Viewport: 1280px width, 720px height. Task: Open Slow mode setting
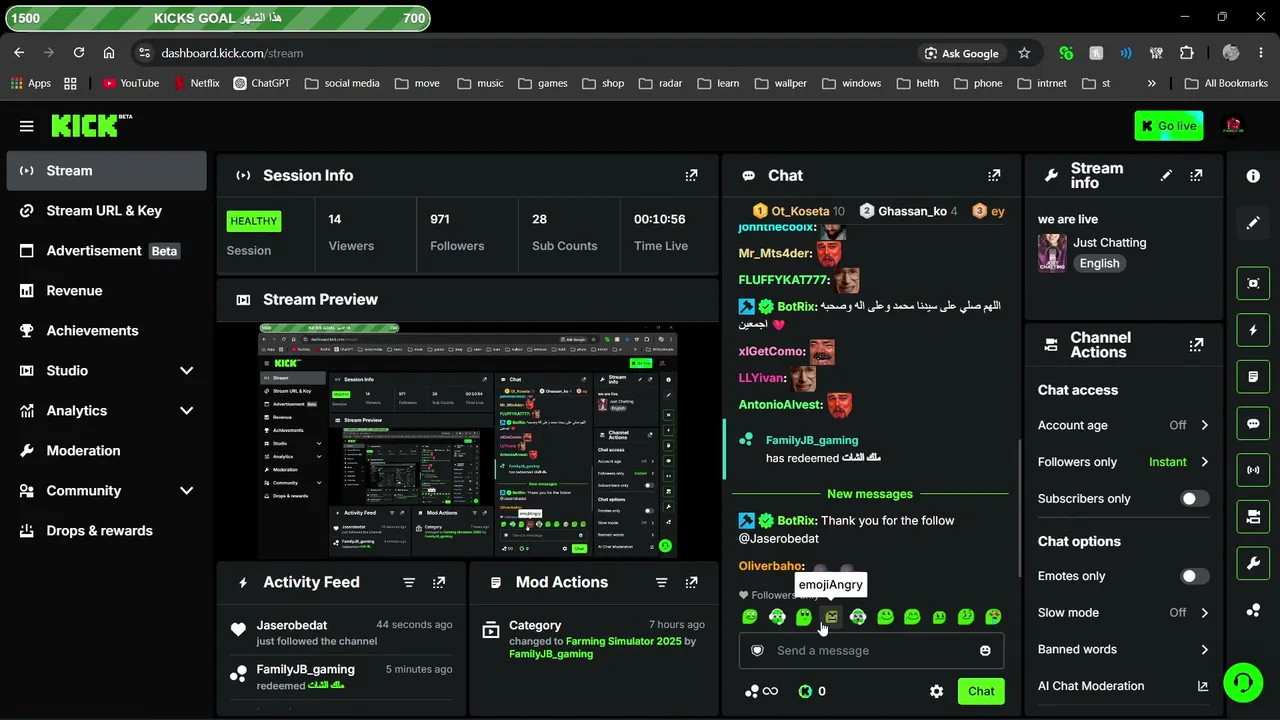[x=1123, y=613]
